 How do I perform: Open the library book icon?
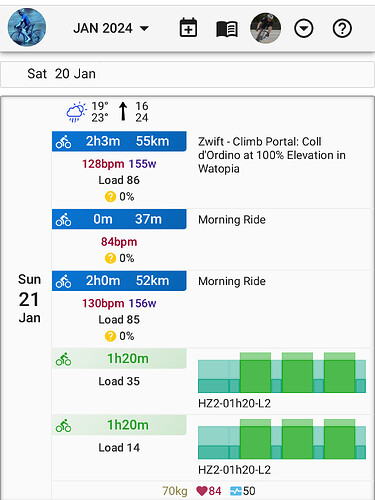click(x=227, y=29)
